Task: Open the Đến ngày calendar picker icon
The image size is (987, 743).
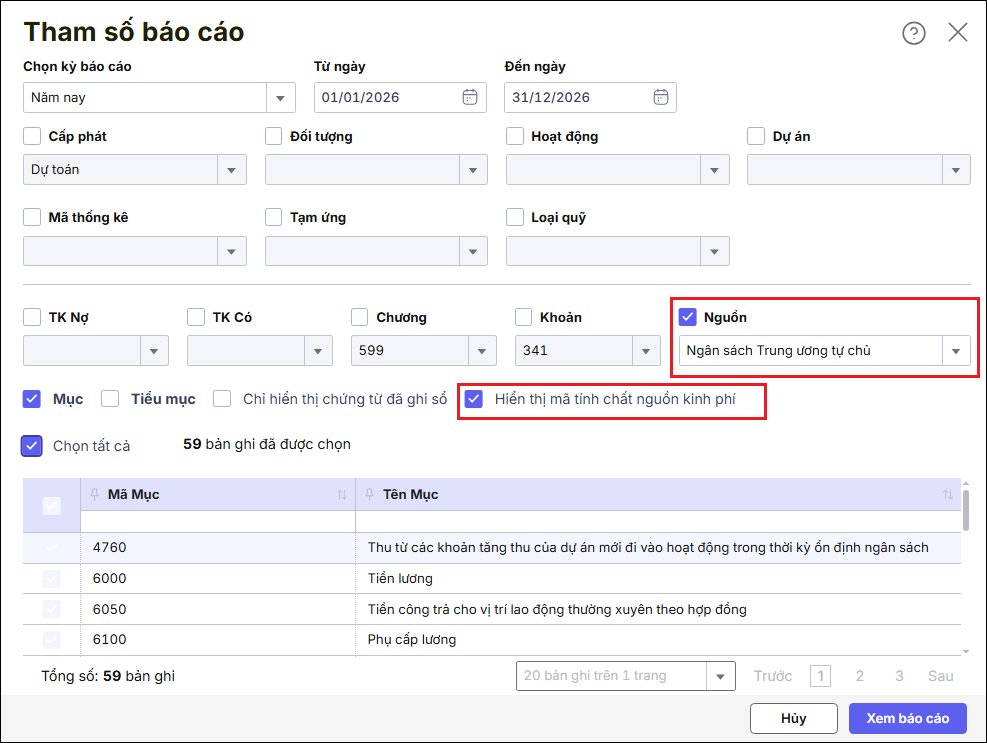Action: click(x=660, y=97)
